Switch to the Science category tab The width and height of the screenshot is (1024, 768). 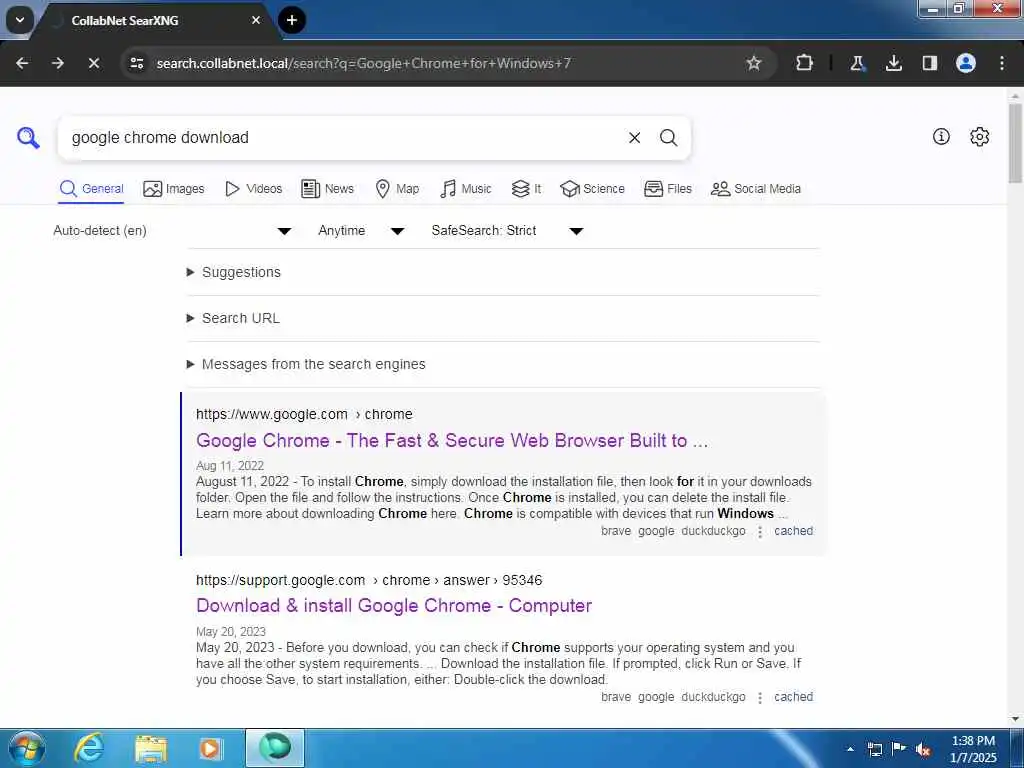point(592,189)
